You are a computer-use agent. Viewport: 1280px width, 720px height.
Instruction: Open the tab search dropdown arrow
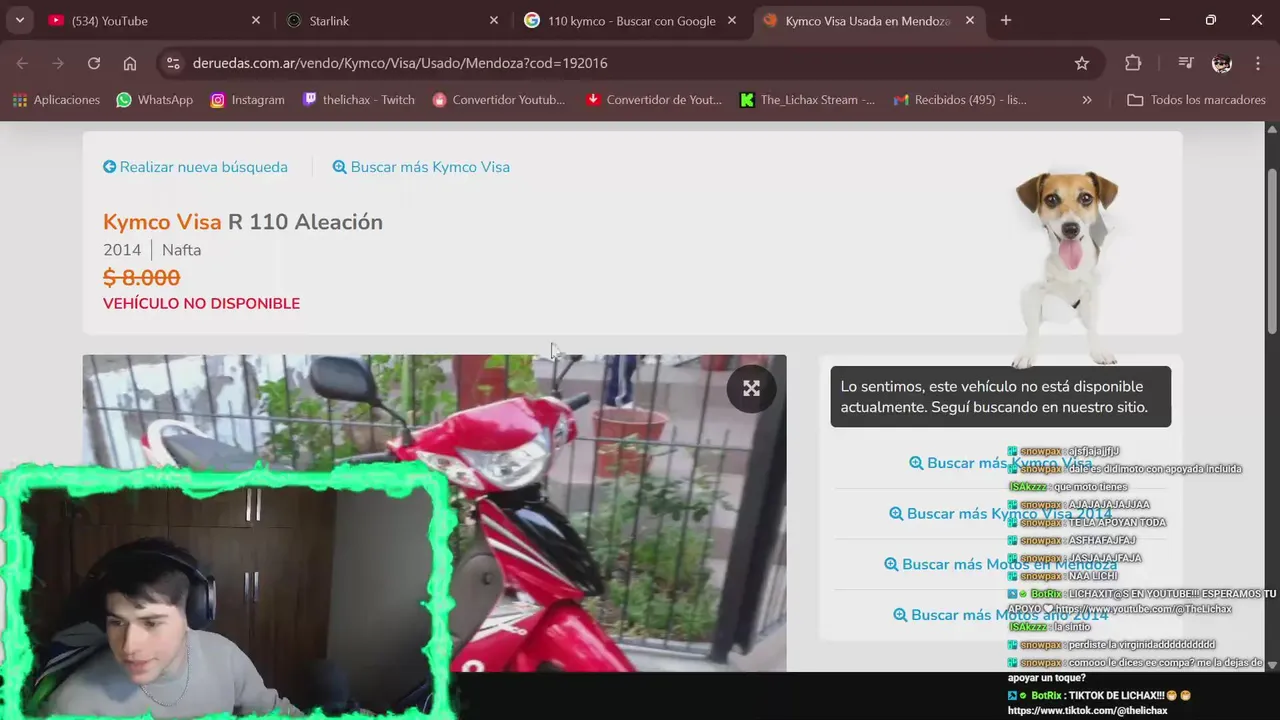tap(19, 20)
